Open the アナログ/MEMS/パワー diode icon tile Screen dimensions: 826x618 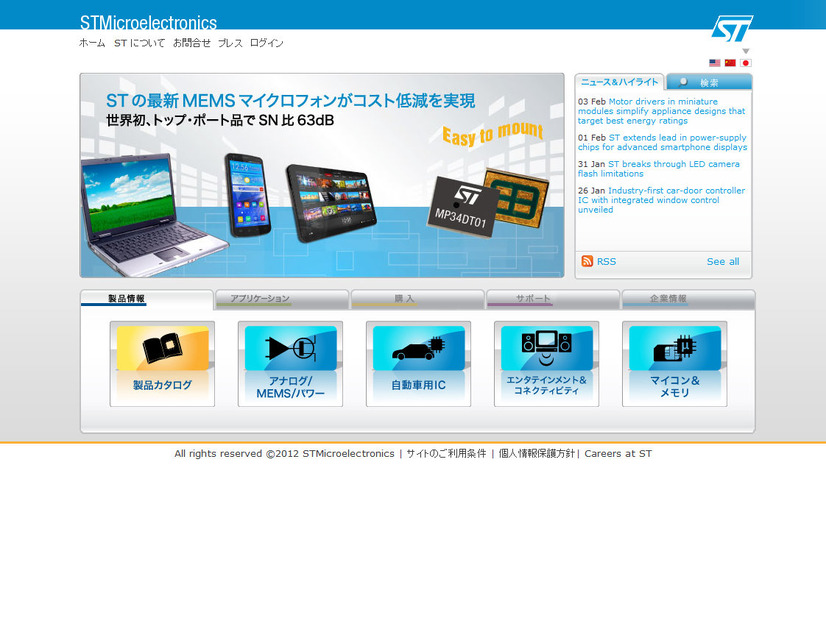290,364
